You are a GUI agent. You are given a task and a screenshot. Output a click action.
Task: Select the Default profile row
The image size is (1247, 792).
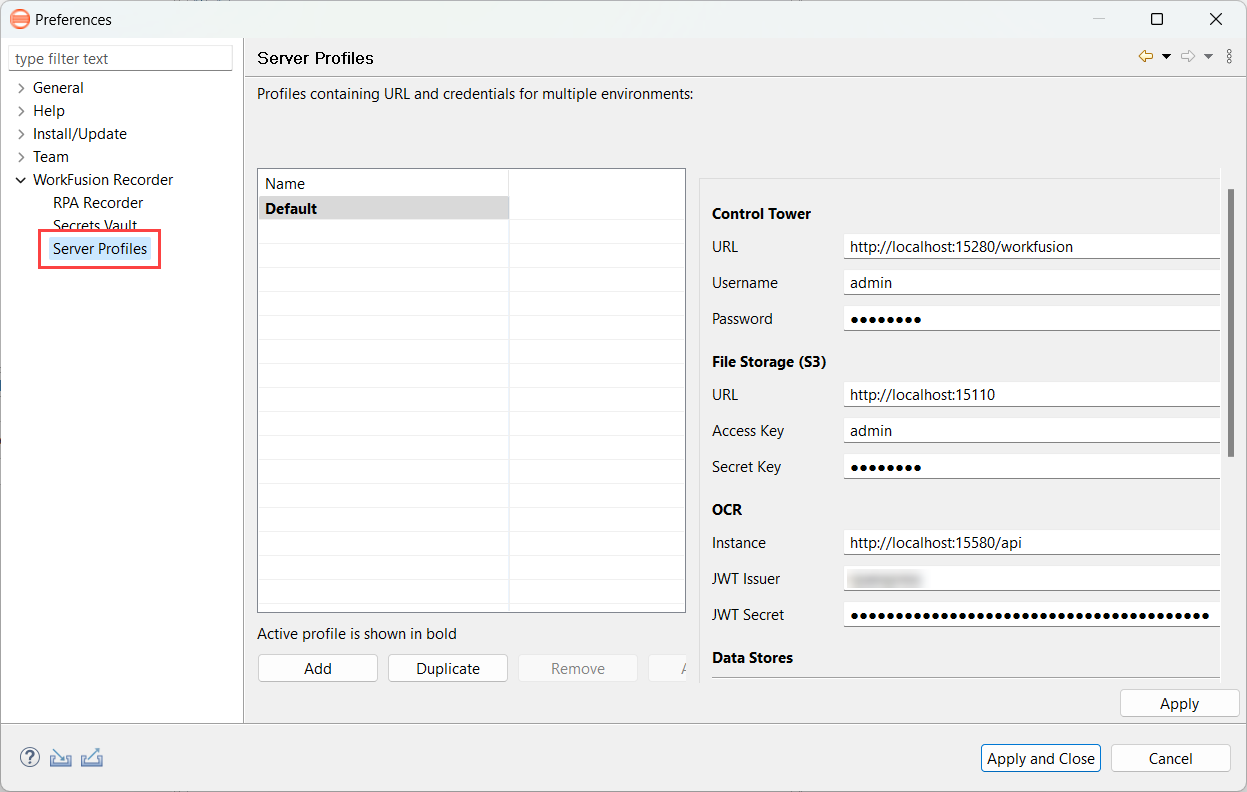coord(384,208)
